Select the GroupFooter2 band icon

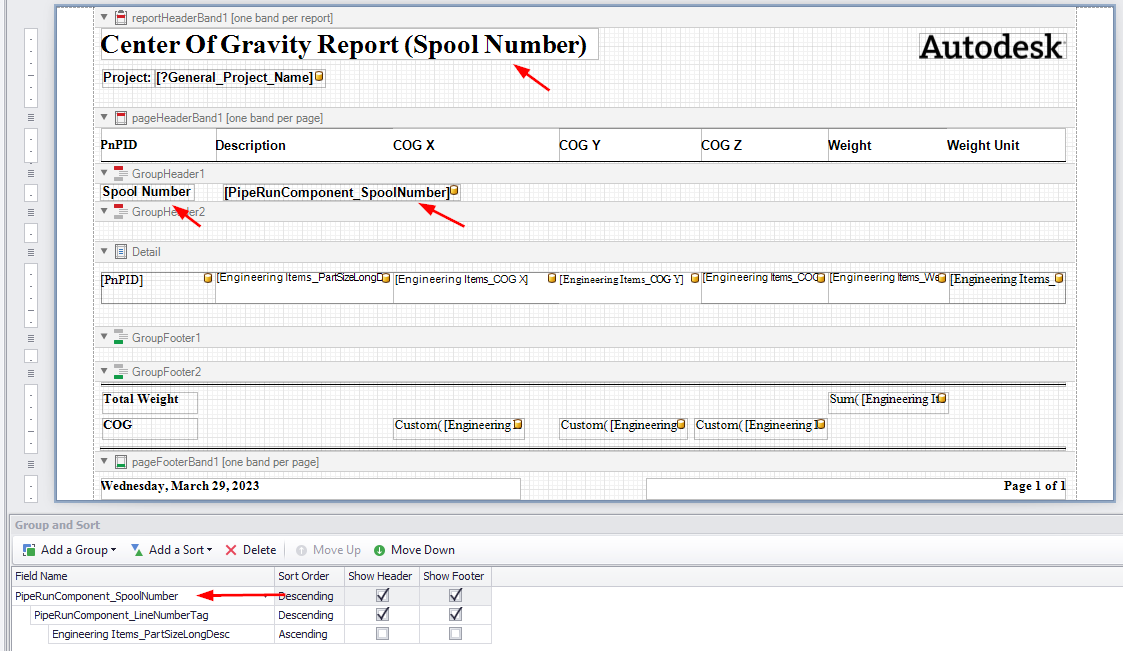(120, 371)
